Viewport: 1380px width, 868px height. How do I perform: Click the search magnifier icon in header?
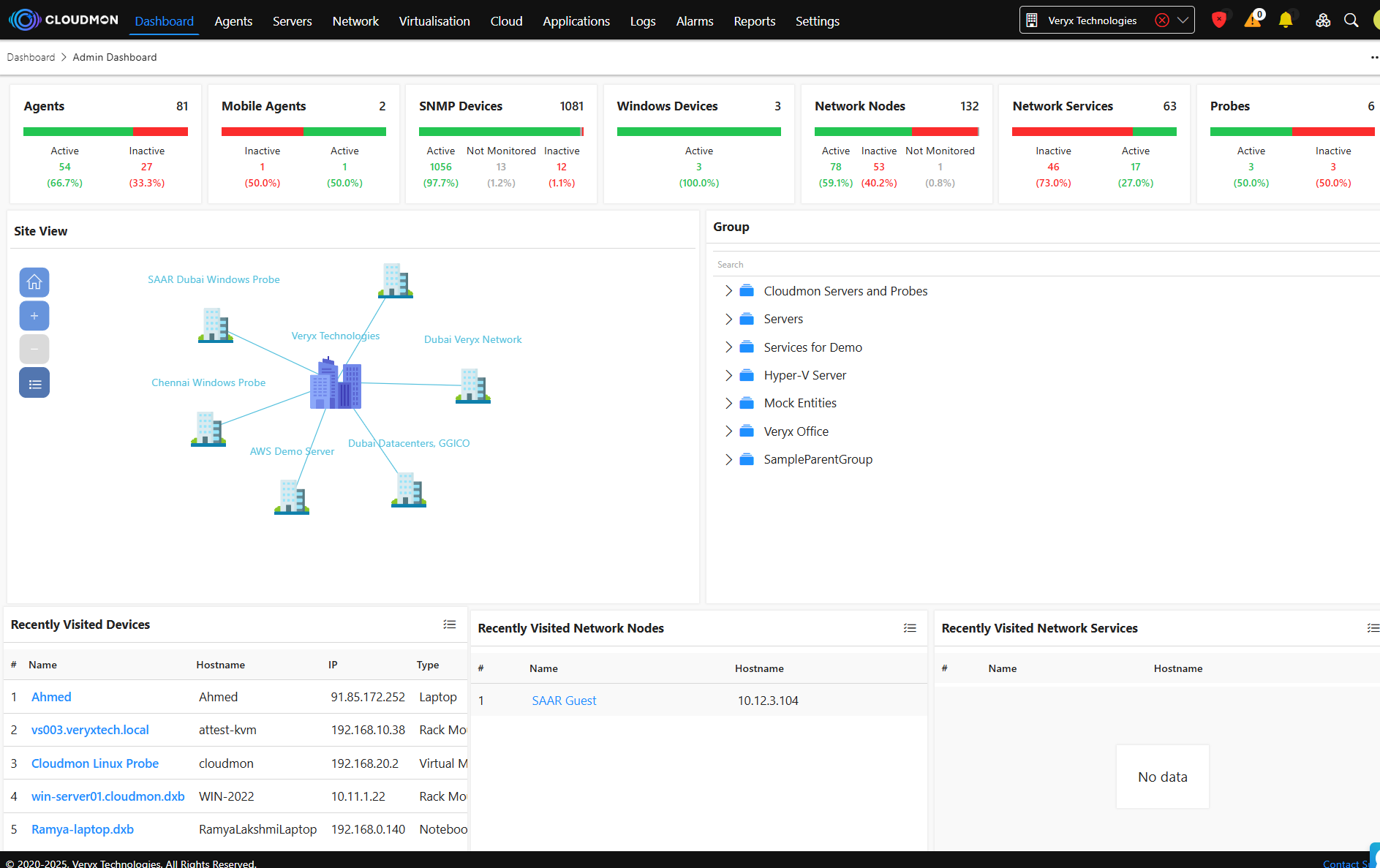click(x=1351, y=20)
